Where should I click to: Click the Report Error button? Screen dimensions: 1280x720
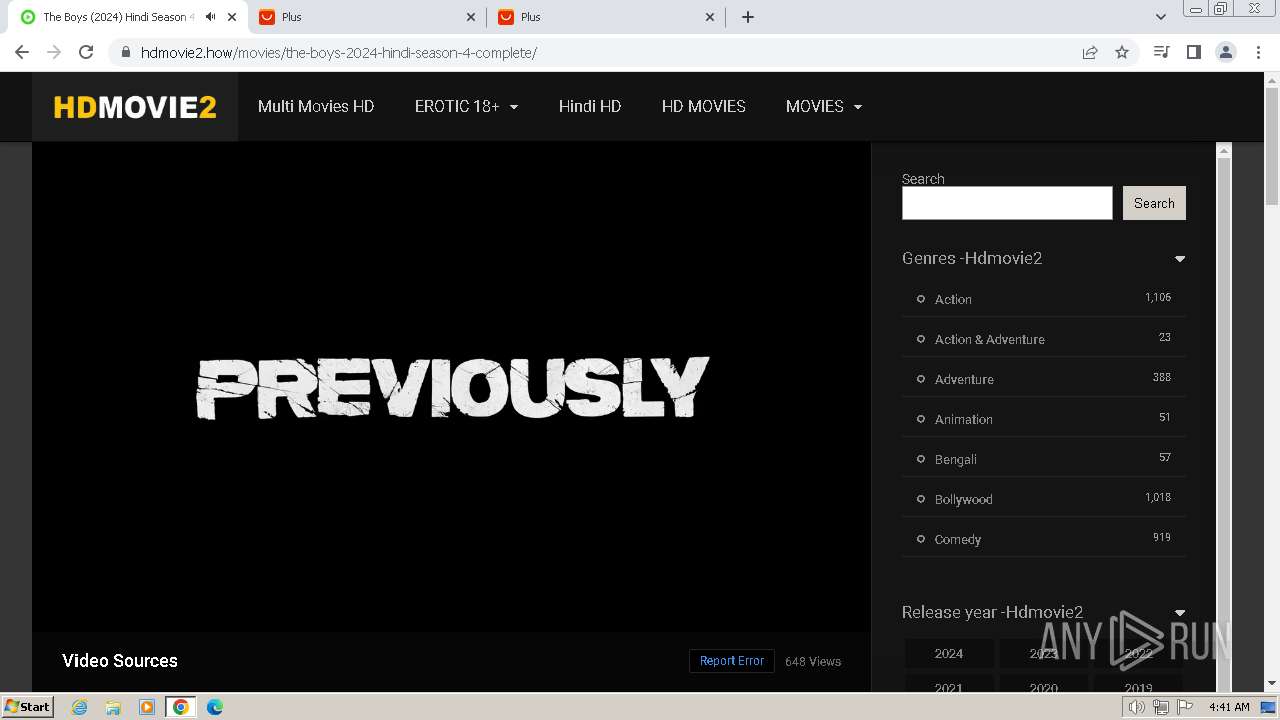point(732,661)
